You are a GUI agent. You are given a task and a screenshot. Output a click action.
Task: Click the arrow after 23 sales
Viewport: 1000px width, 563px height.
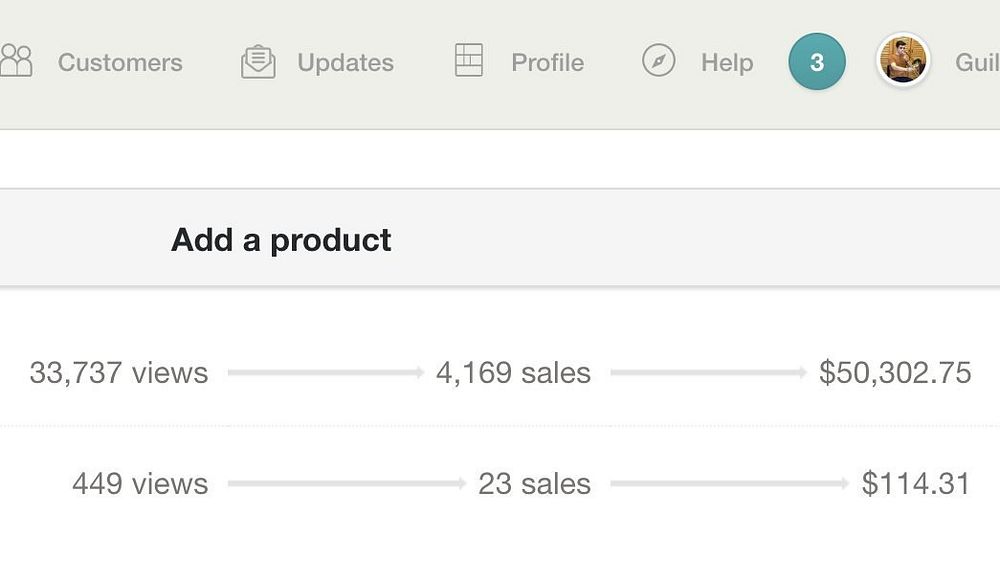[x=729, y=484]
